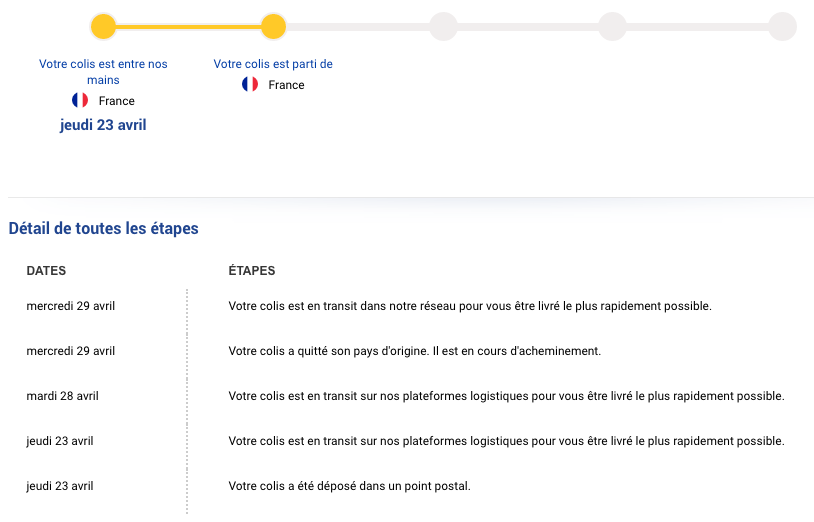
Task: Select the 'mardi 28 avril' date entry
Action: tap(62, 396)
